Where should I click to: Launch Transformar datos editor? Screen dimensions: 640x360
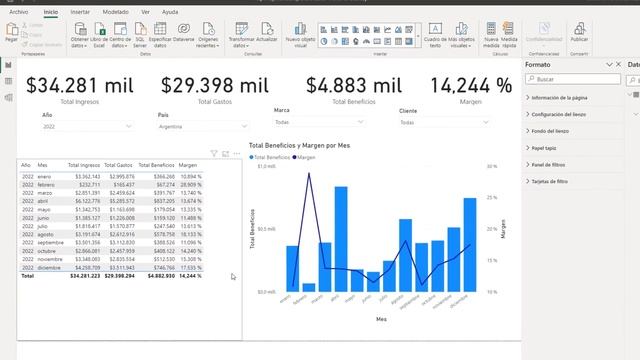242,35
